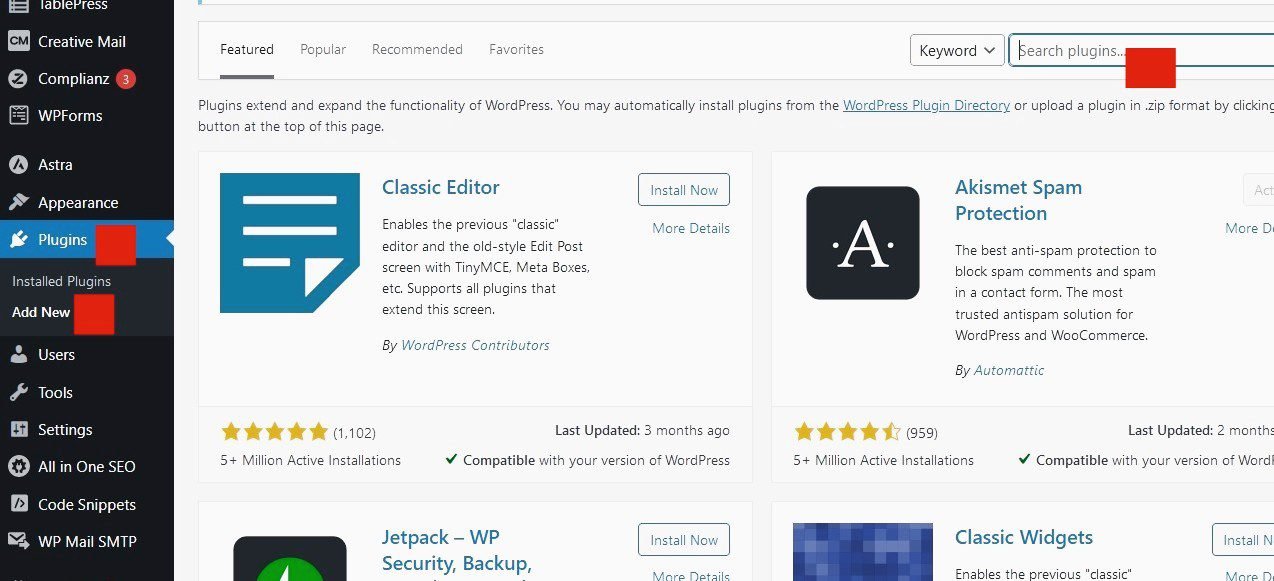Click the WP Mail SMTP envelope icon
This screenshot has width=1274, height=581.
[x=18, y=542]
